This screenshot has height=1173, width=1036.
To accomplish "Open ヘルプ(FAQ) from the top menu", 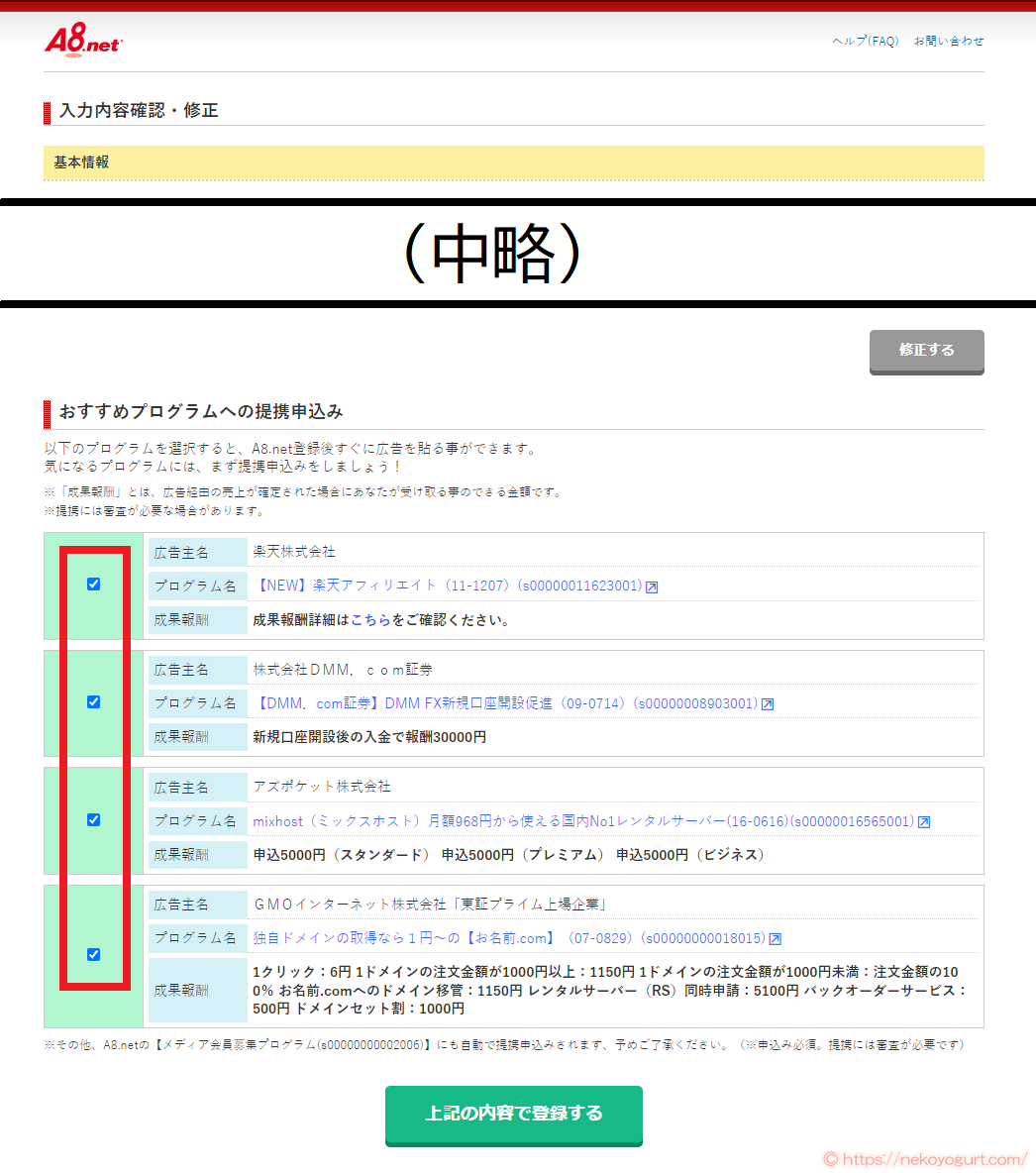I will pos(866,41).
